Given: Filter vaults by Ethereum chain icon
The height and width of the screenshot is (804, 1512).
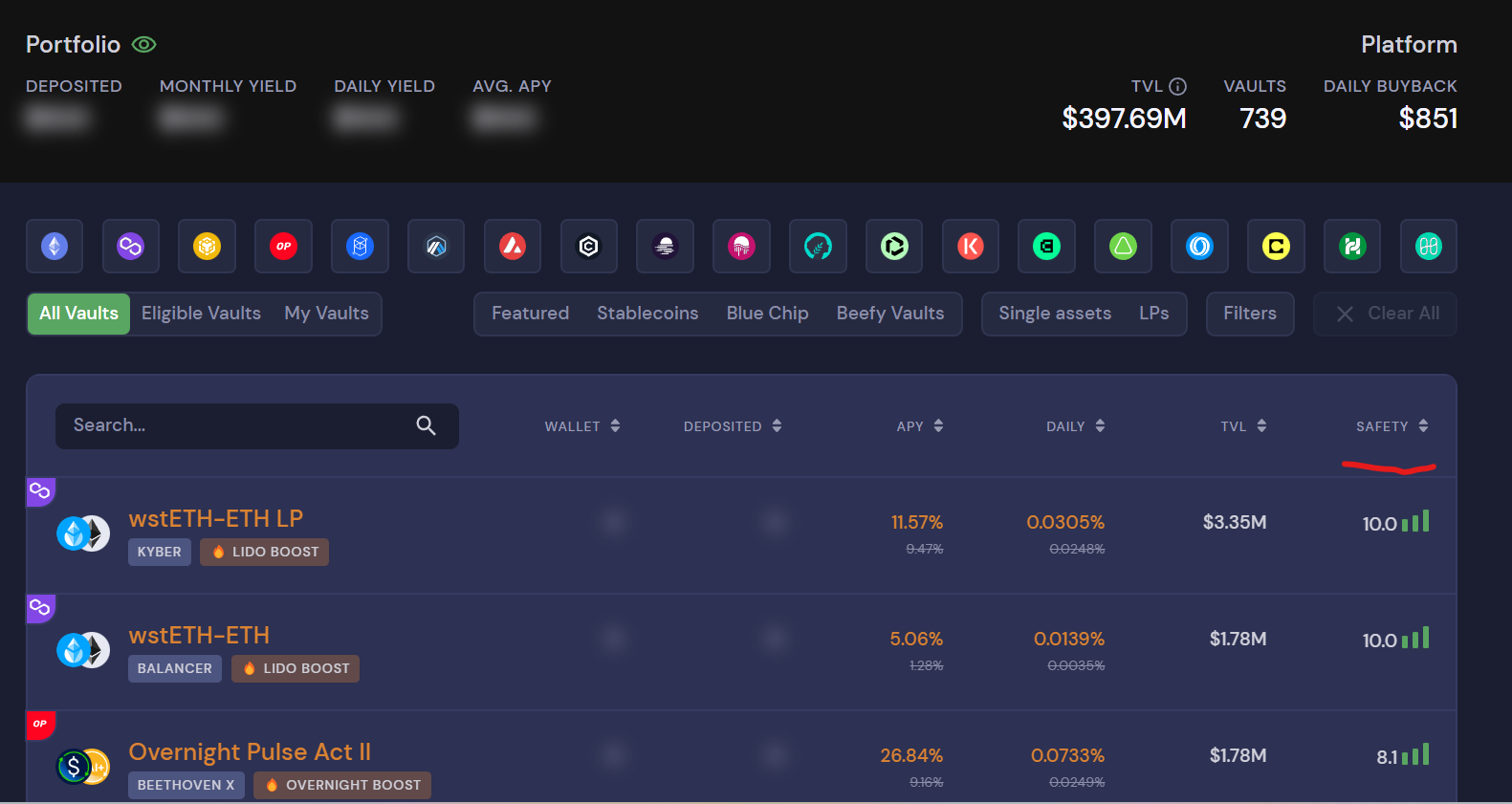Looking at the screenshot, I should (x=55, y=247).
